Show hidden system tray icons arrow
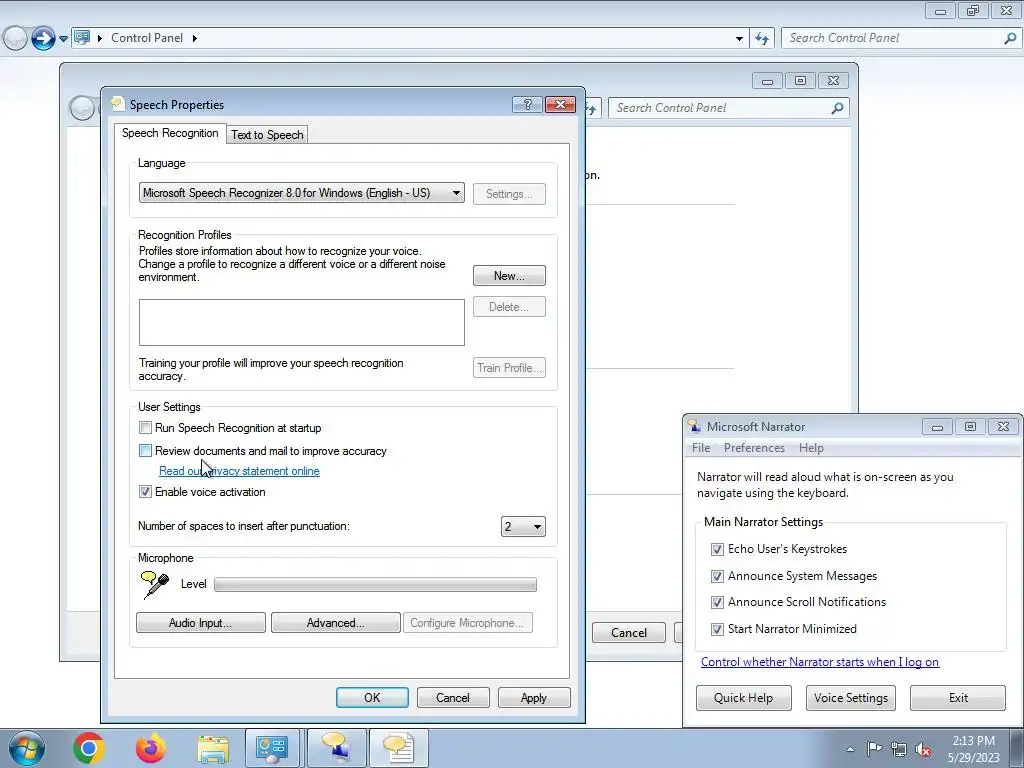Screen dimensions: 1024x768 (x=850, y=749)
